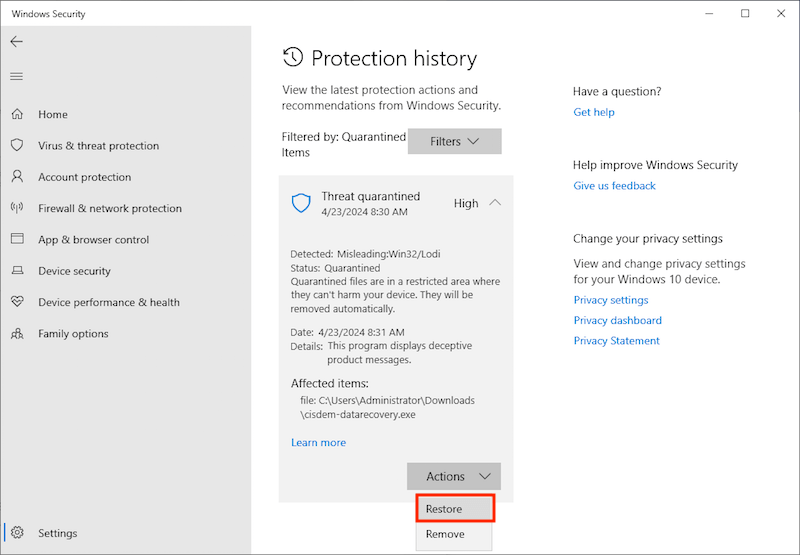Click the Misleading:Win32/Lodi detection name

click(388, 254)
